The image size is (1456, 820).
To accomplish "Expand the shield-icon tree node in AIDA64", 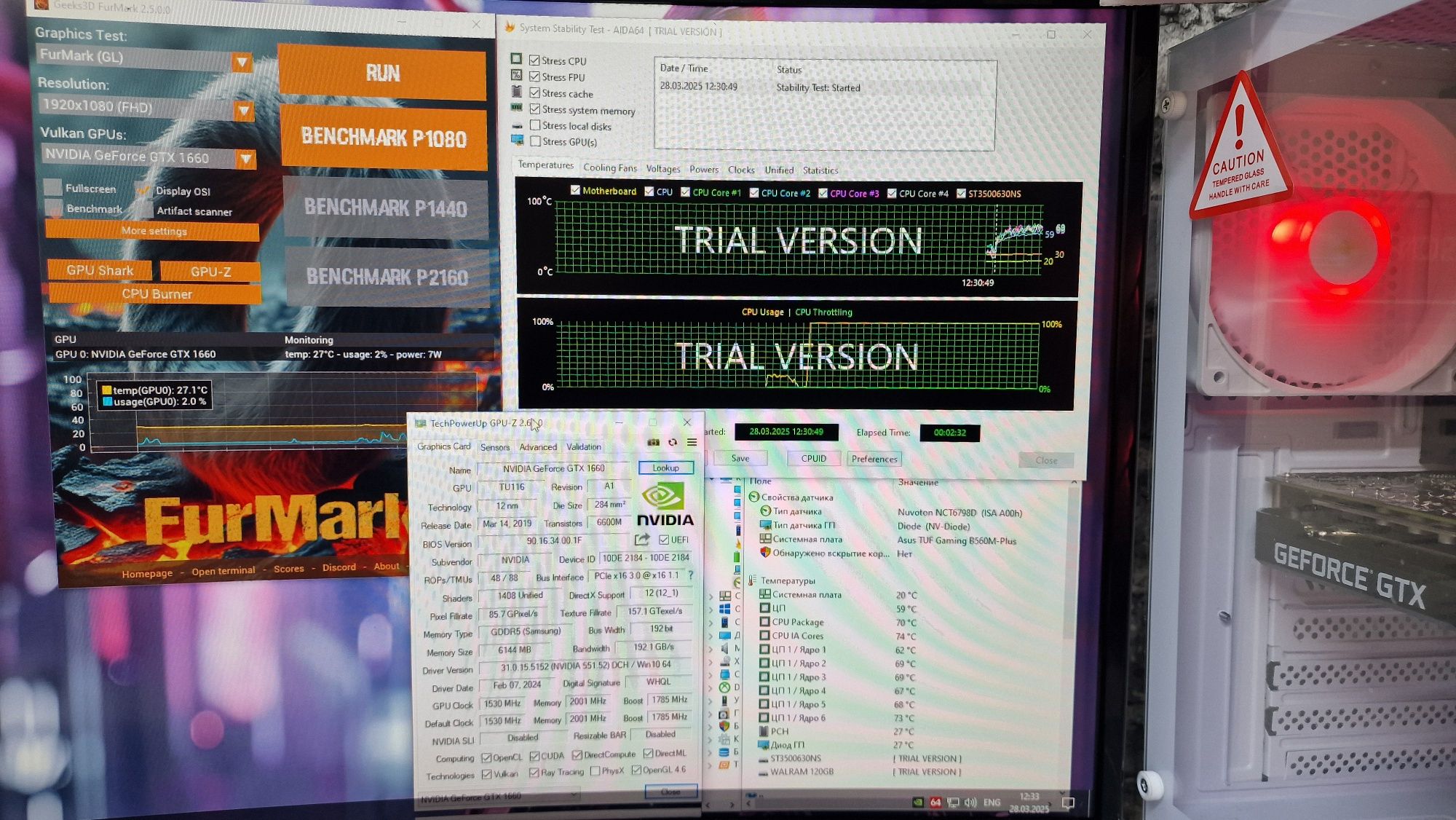I will (711, 726).
